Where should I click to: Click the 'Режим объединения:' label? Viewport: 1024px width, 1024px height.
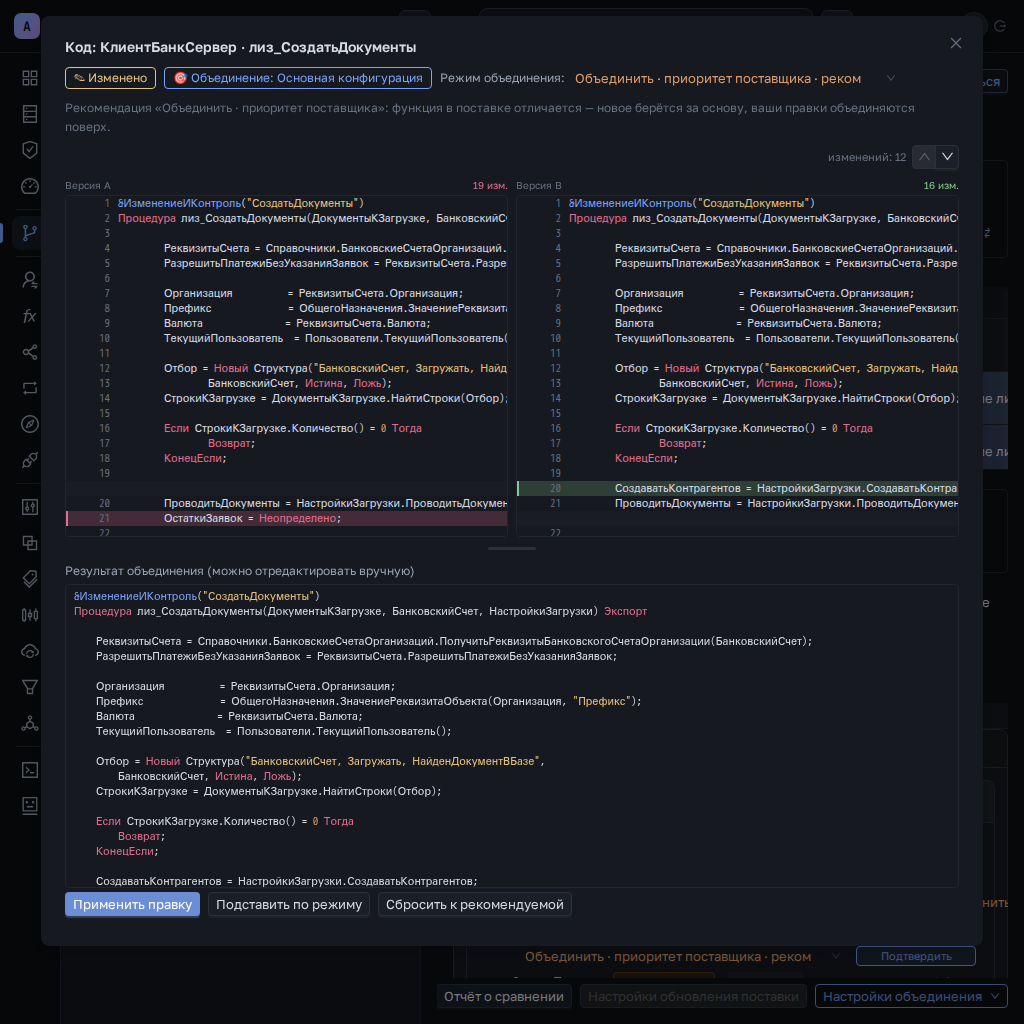click(502, 78)
